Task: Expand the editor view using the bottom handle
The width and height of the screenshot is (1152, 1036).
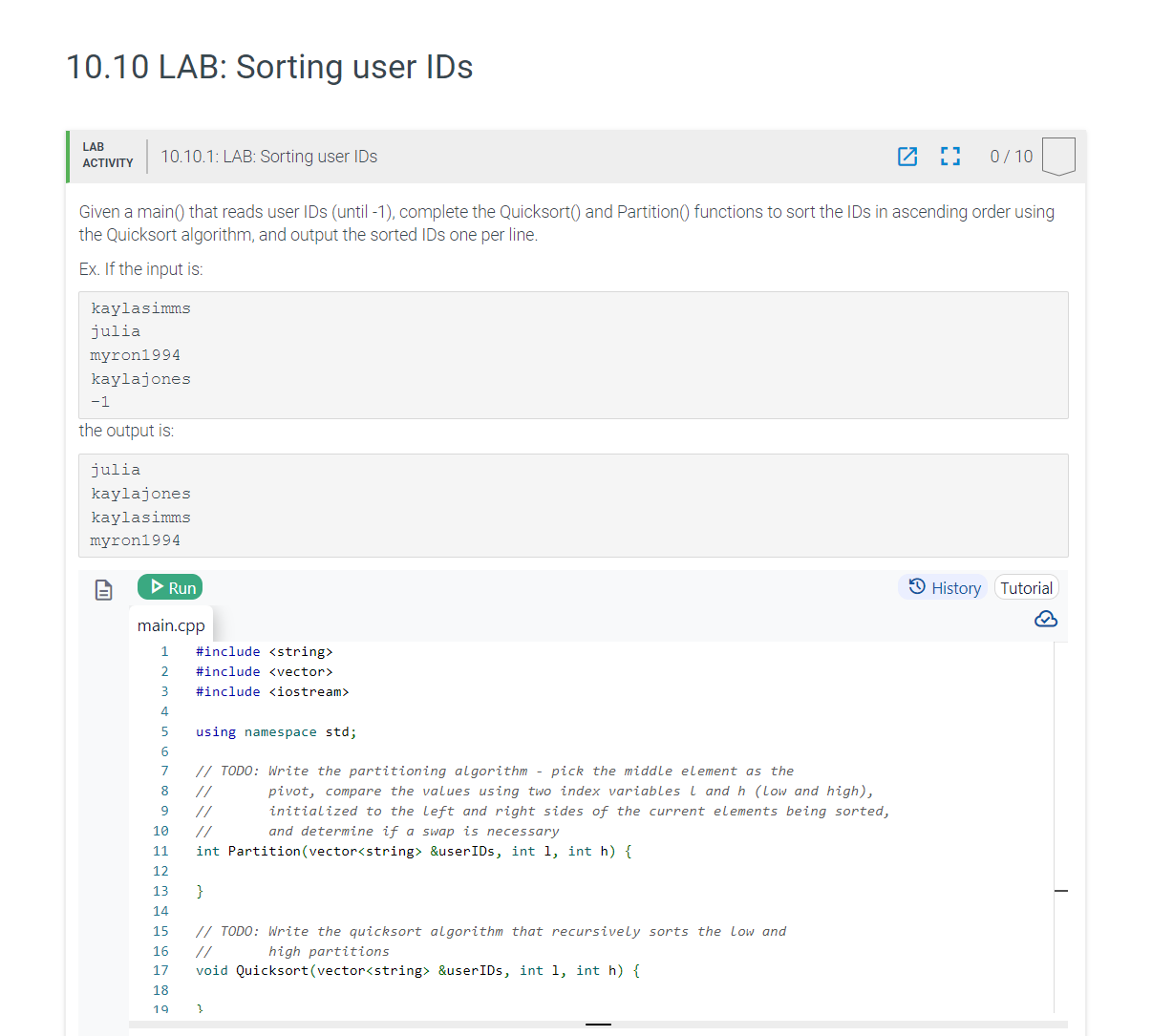Action: click(598, 1023)
